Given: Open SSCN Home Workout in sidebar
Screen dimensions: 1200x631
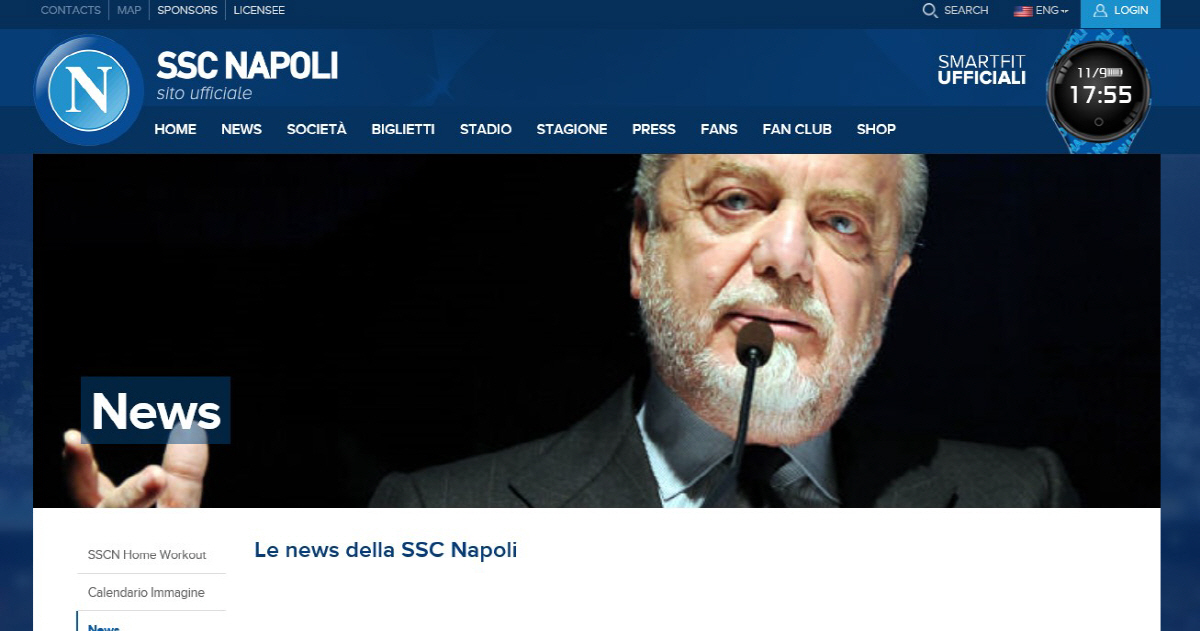Looking at the screenshot, I should [x=147, y=555].
